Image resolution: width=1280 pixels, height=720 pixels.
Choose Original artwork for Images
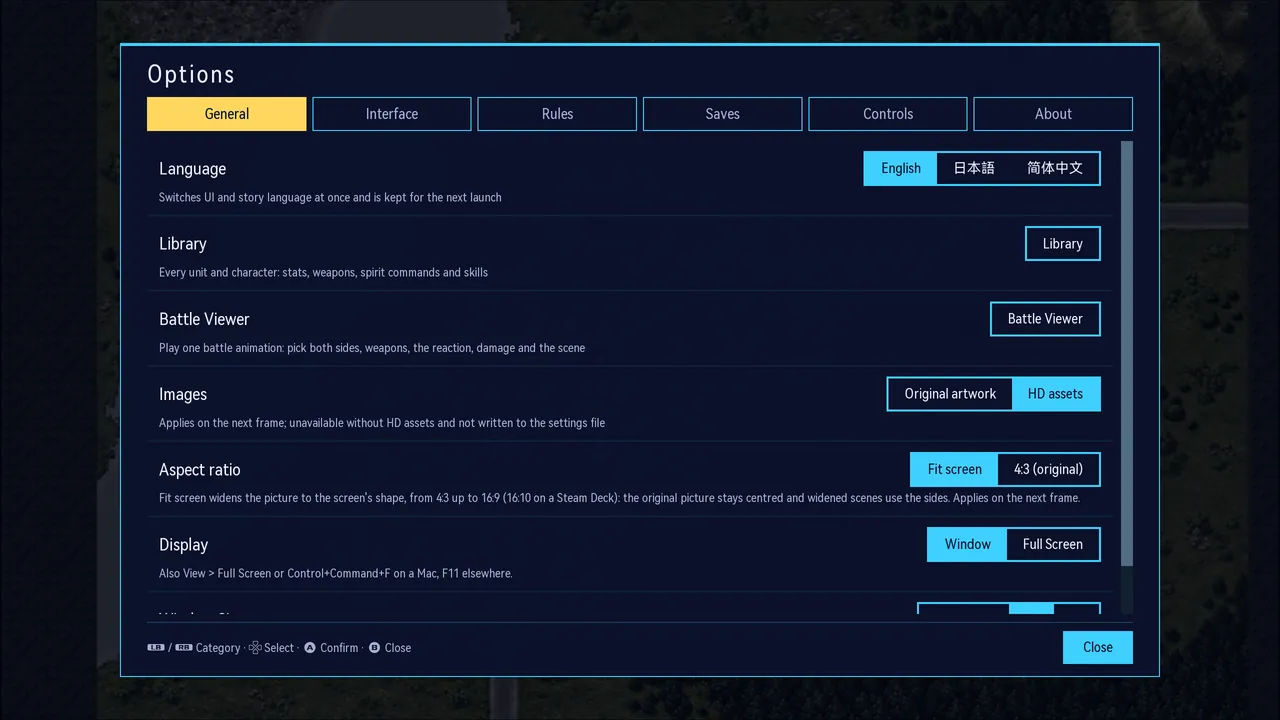point(950,394)
